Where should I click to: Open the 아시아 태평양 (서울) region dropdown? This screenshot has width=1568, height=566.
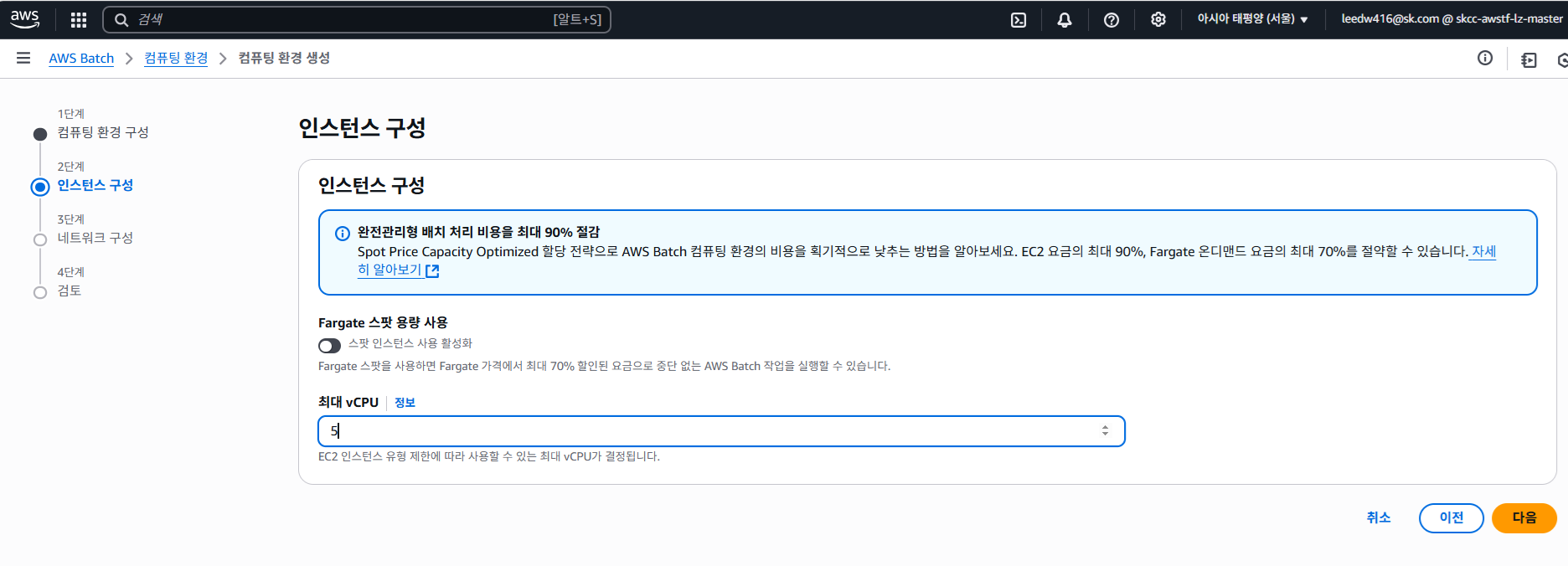(x=1252, y=19)
